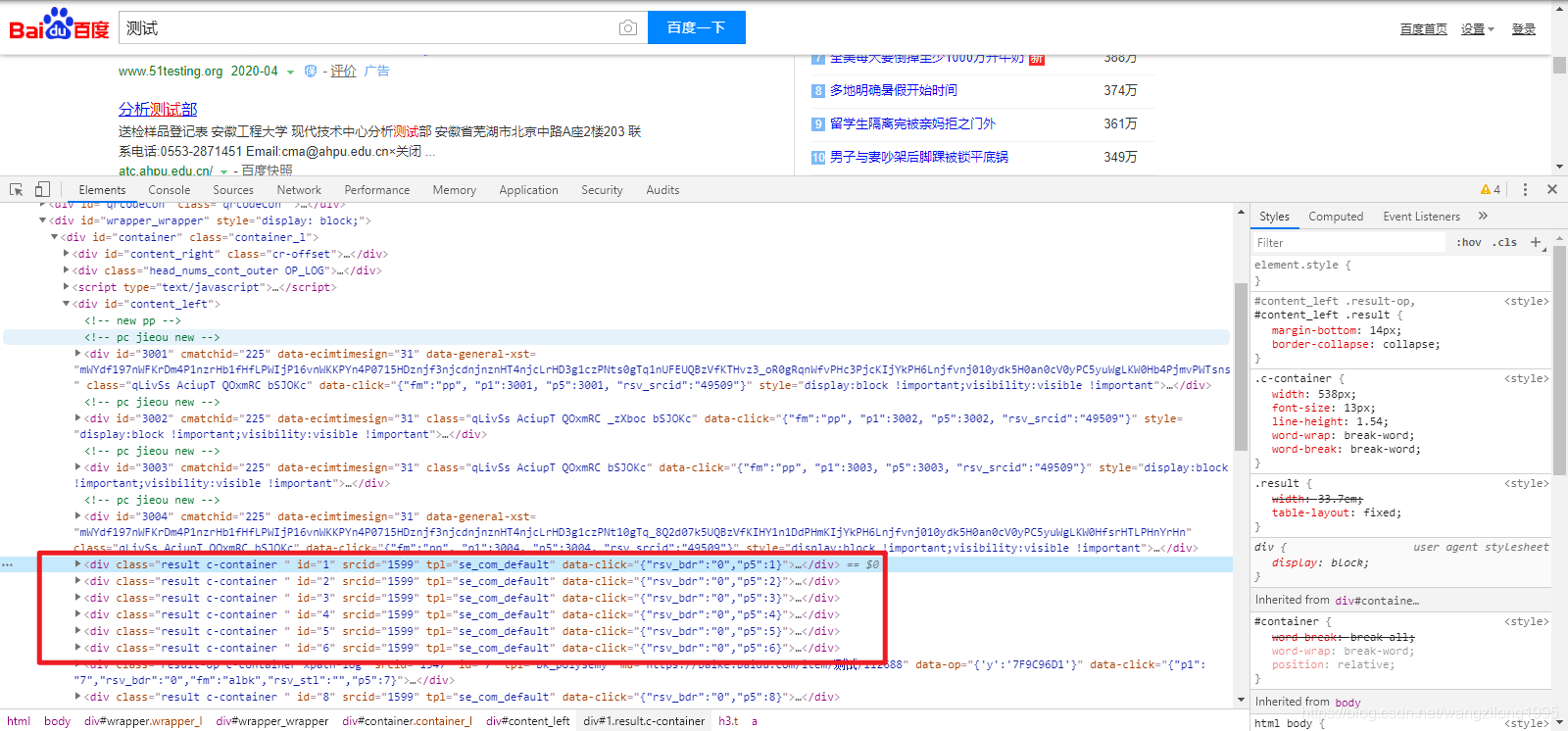Expand the div id="3001" node

click(77, 354)
